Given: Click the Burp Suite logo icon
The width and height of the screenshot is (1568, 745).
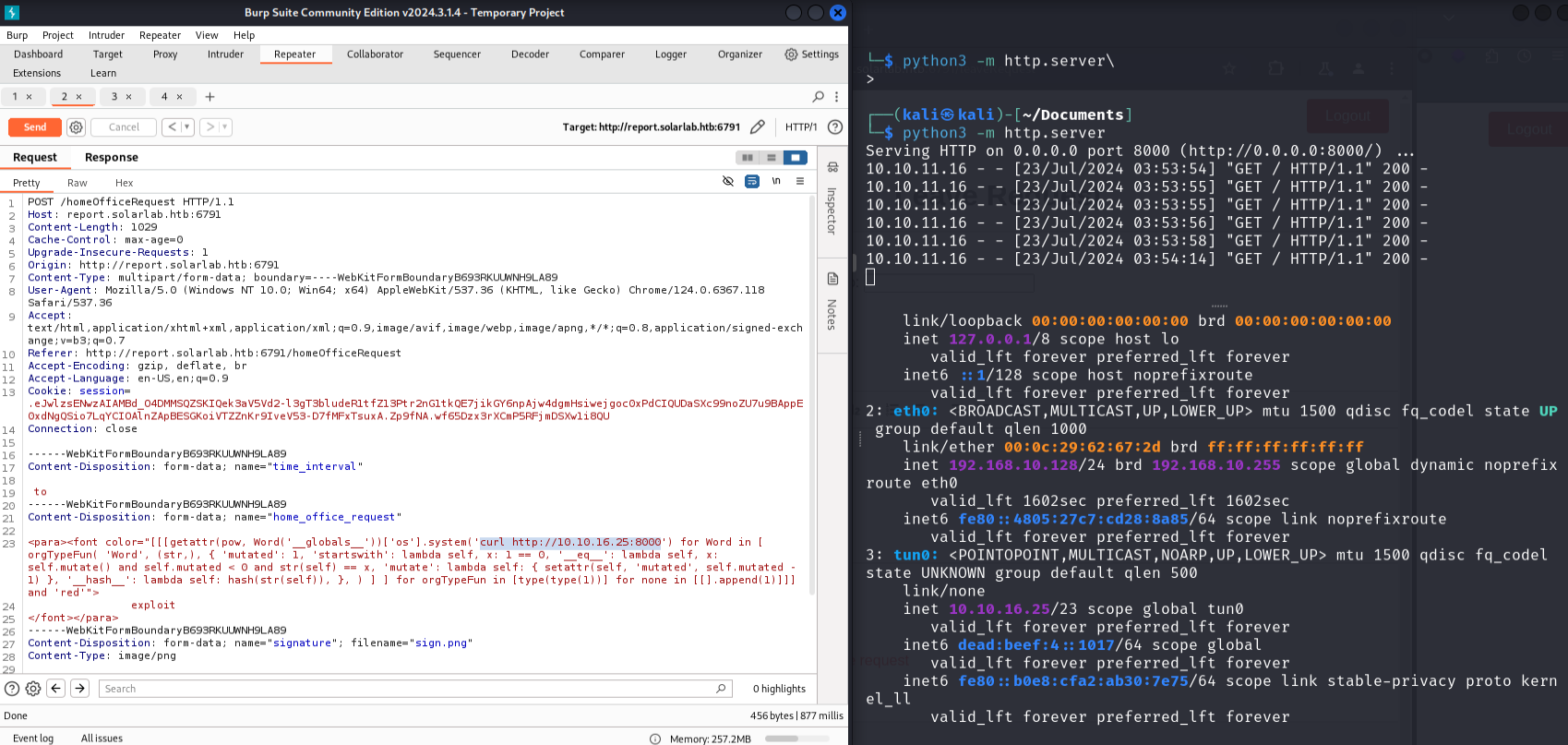Looking at the screenshot, I should (x=12, y=13).
